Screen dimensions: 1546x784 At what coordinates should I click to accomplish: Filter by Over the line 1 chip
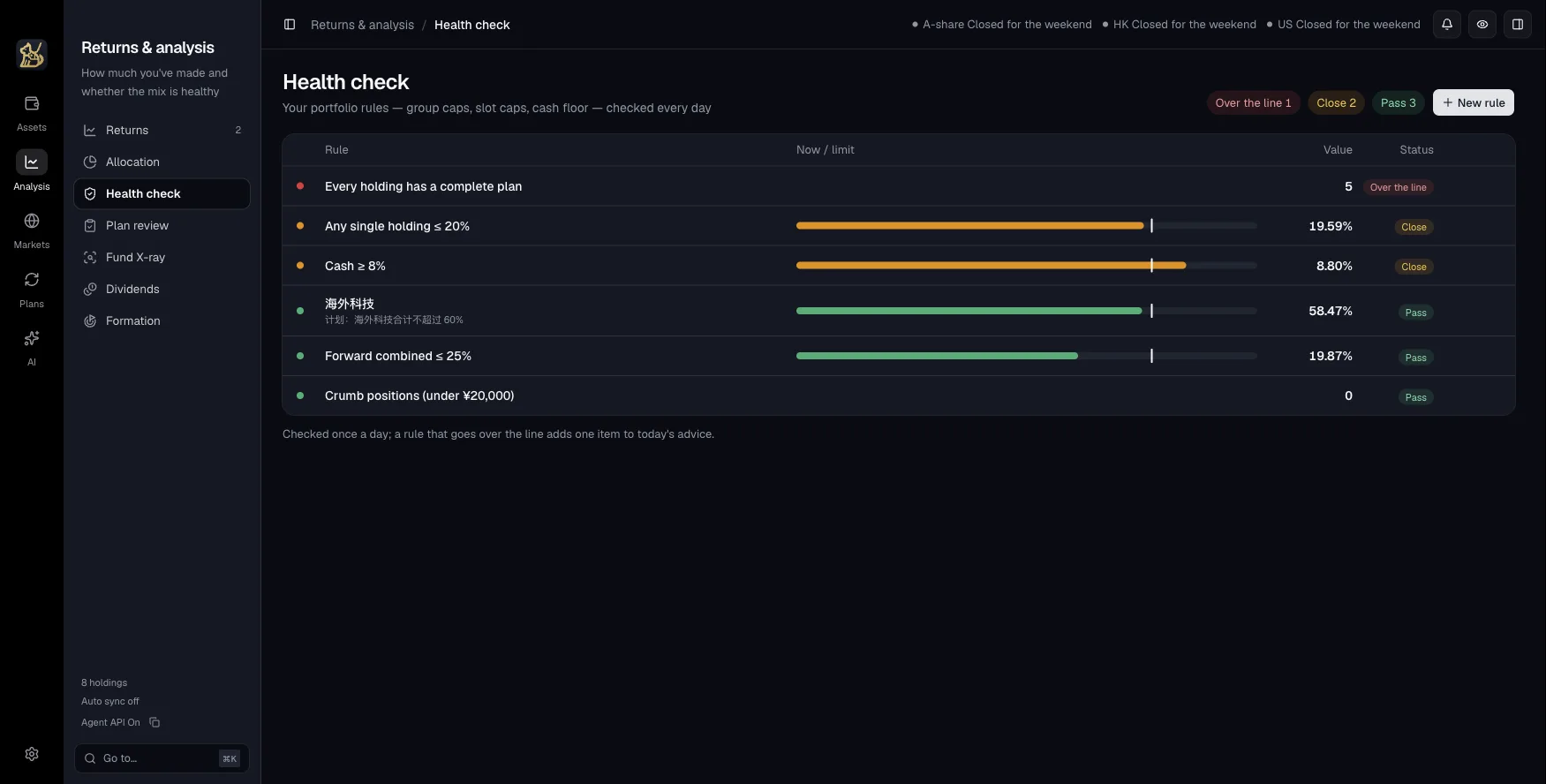(x=1253, y=103)
